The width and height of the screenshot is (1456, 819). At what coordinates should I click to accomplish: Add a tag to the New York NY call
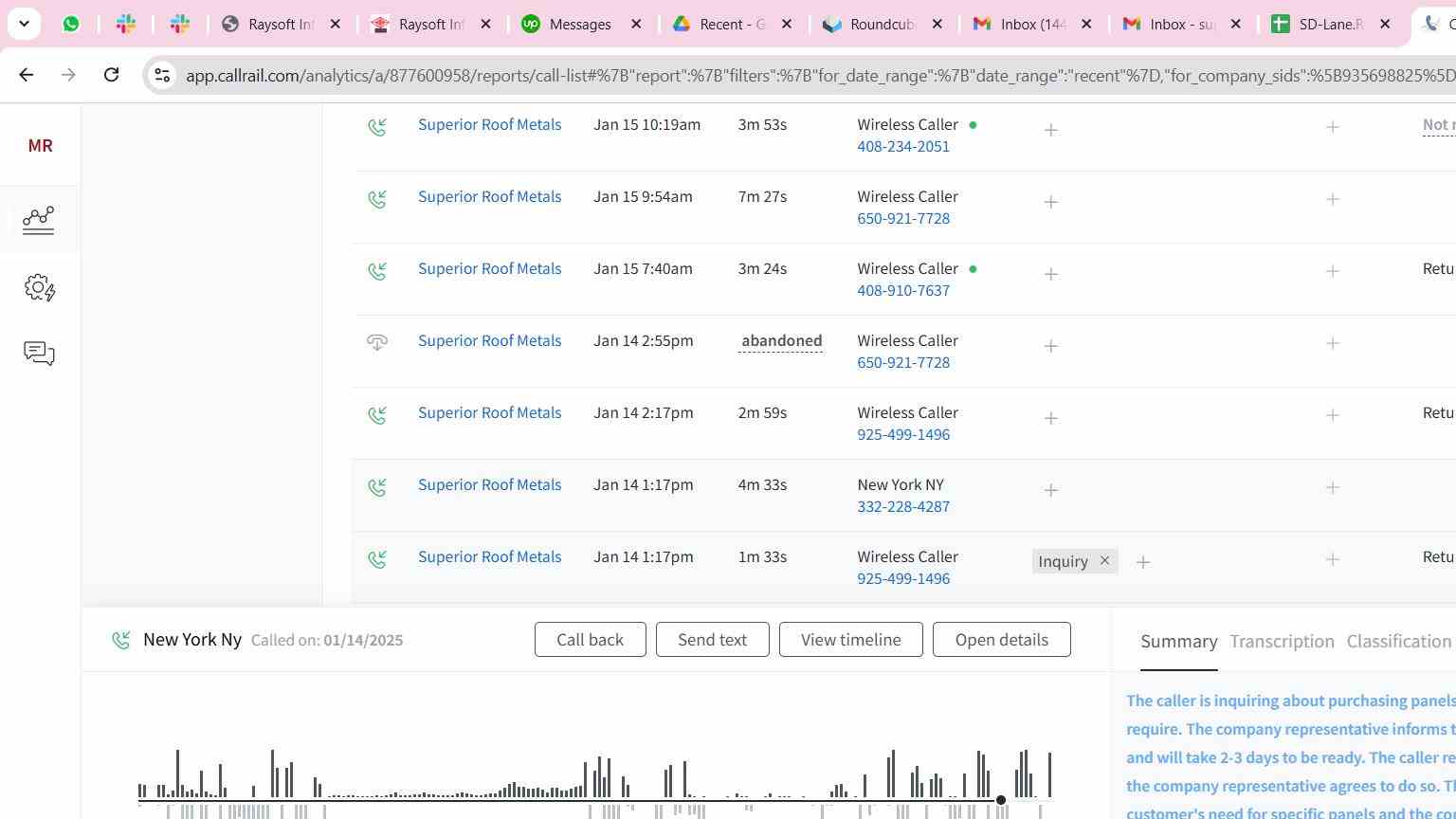1050,490
